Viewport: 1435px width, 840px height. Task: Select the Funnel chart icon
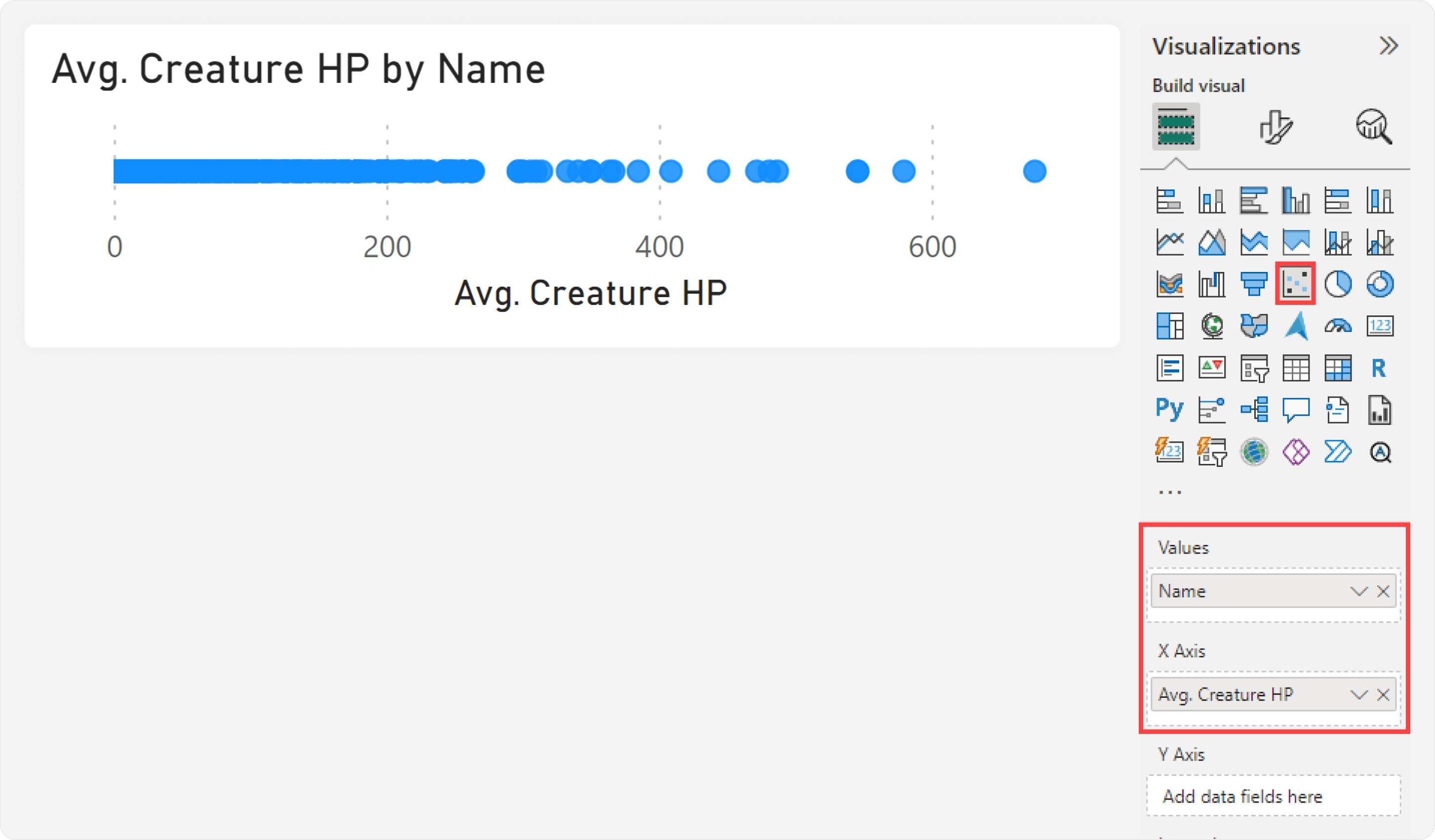tap(1253, 283)
